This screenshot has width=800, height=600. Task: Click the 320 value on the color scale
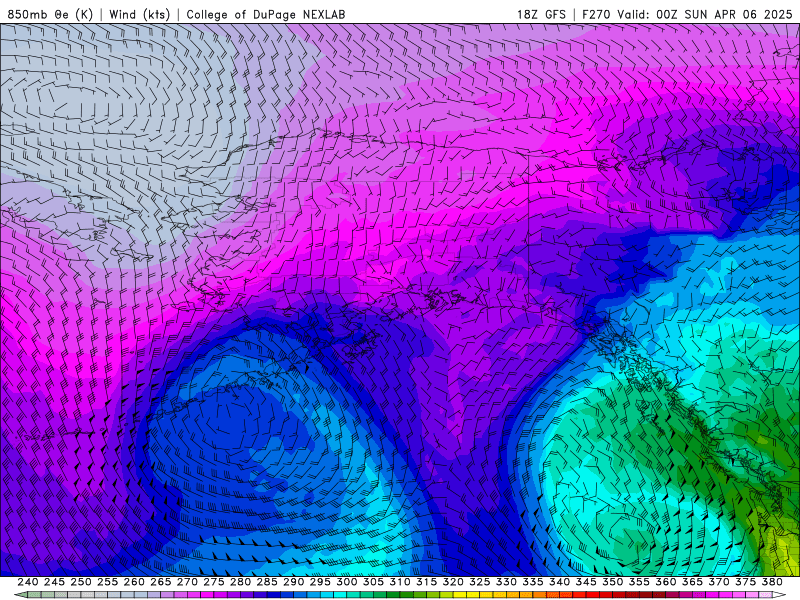pyautogui.click(x=453, y=582)
